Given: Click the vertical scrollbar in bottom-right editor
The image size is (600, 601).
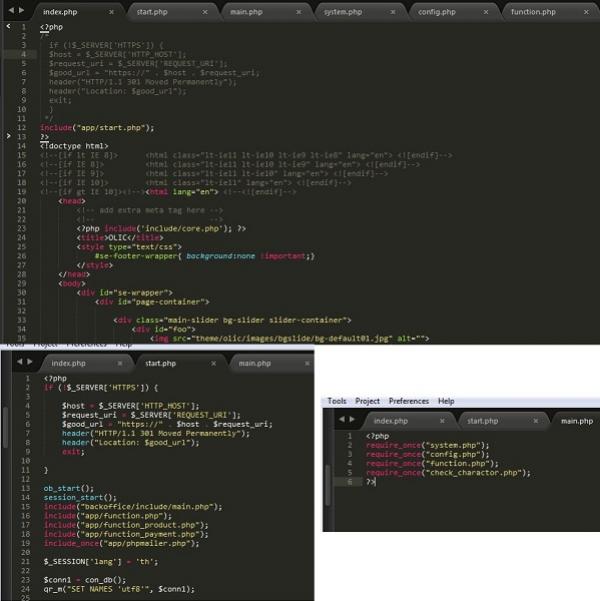Looking at the screenshot, I should pyautogui.click(x=328, y=485).
